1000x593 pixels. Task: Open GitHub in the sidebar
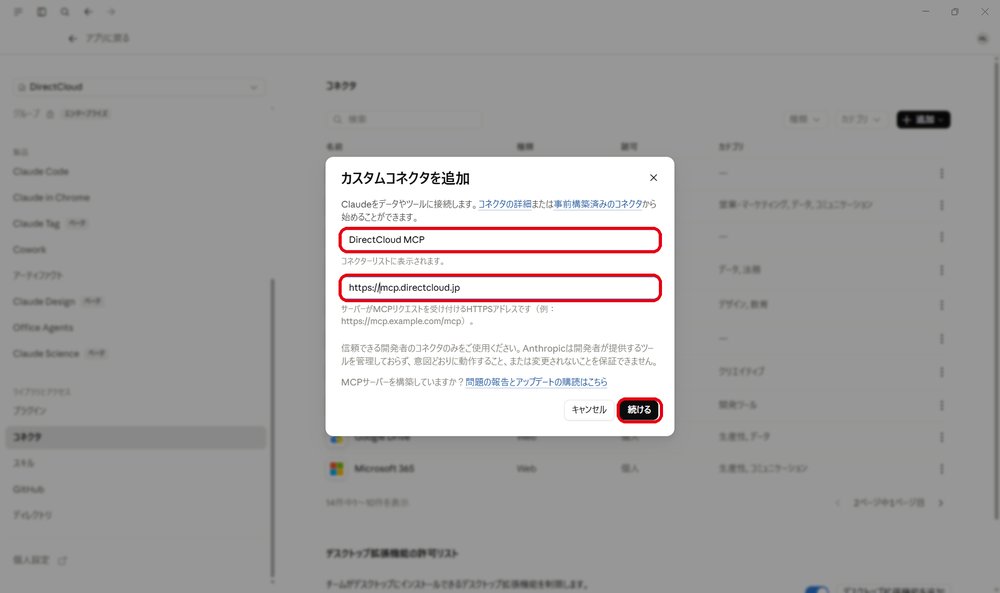point(29,489)
